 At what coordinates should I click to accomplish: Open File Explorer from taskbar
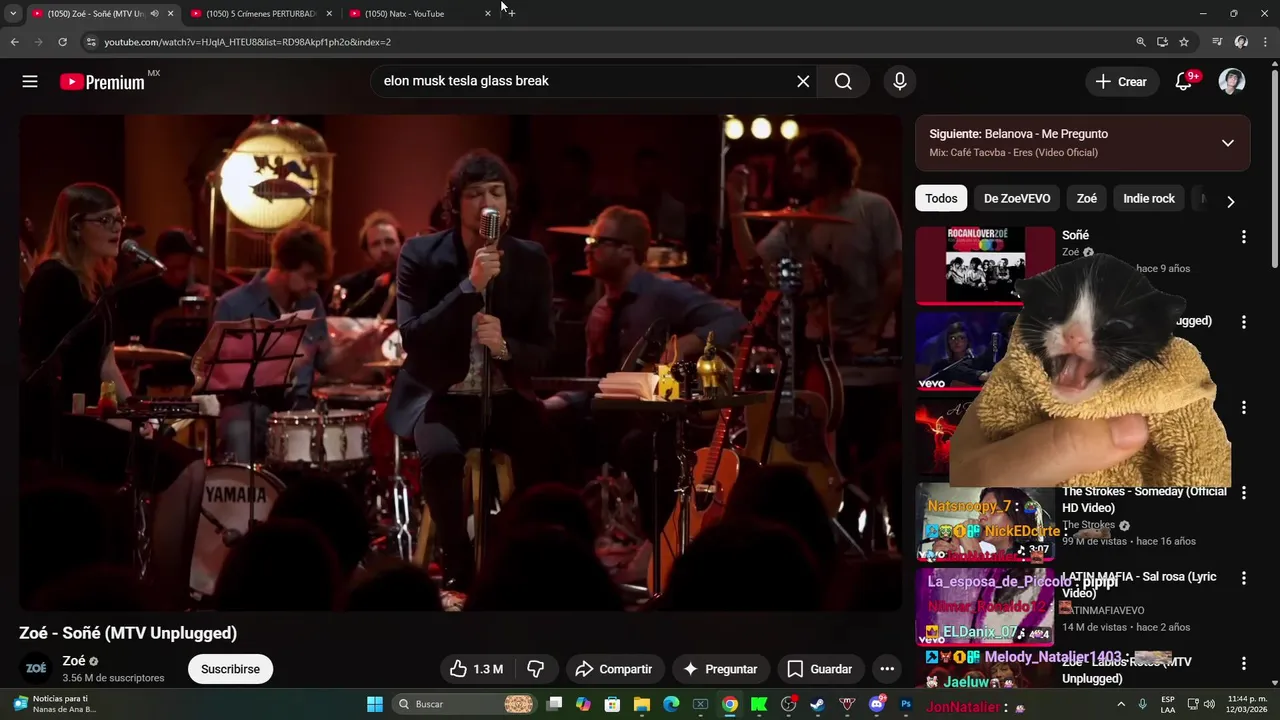(x=642, y=704)
